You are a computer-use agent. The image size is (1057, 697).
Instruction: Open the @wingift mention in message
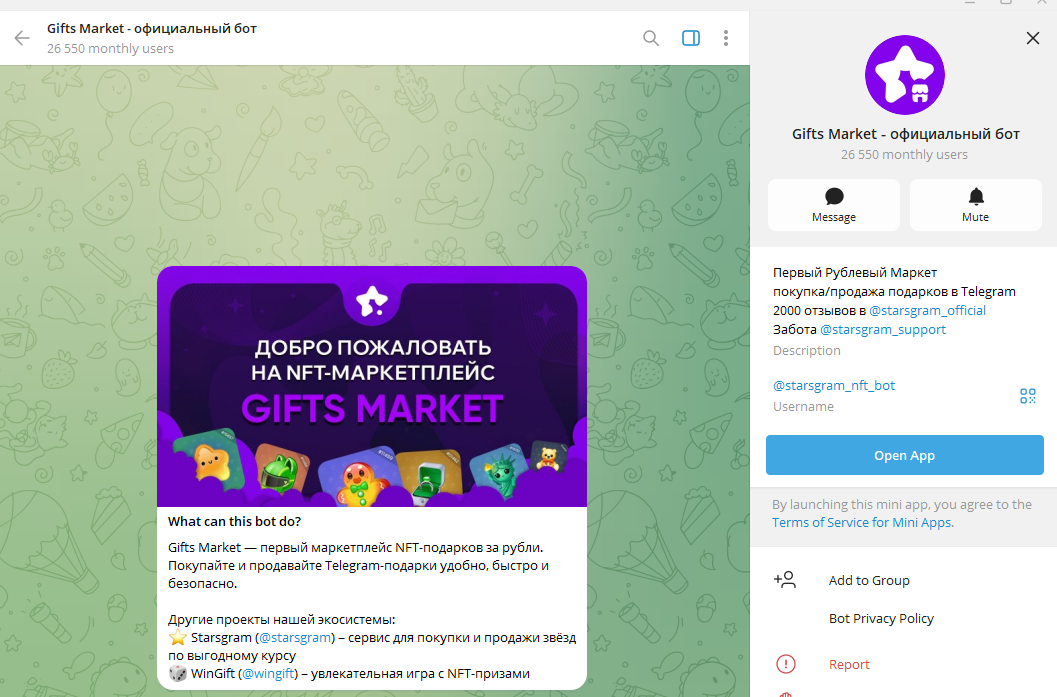(x=268, y=673)
